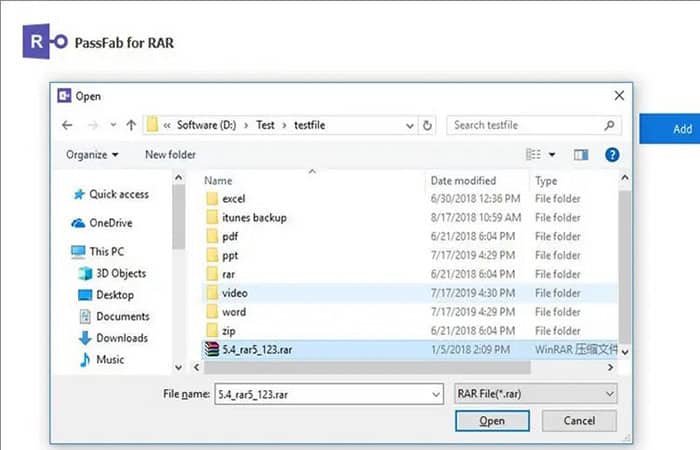Click Test in the address path
This screenshot has height=450, width=700.
click(265, 125)
